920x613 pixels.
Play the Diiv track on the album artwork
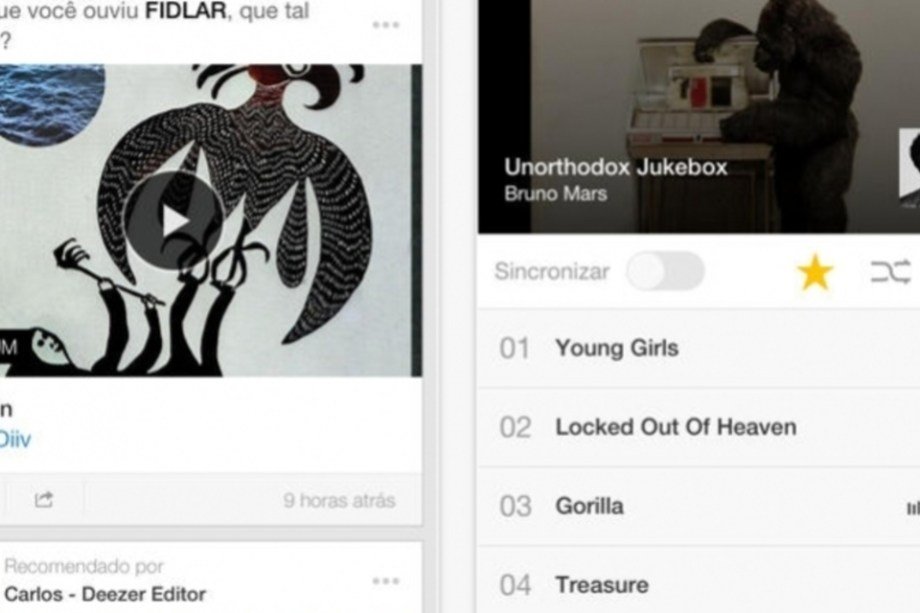[x=174, y=221]
